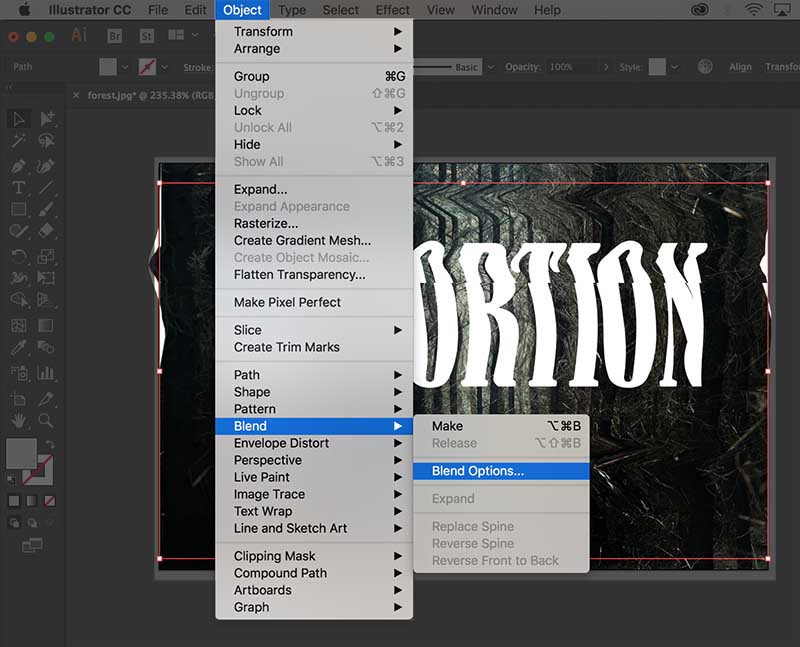Pick the Symbol Sprayer tool
The width and height of the screenshot is (800, 647).
pos(19,373)
